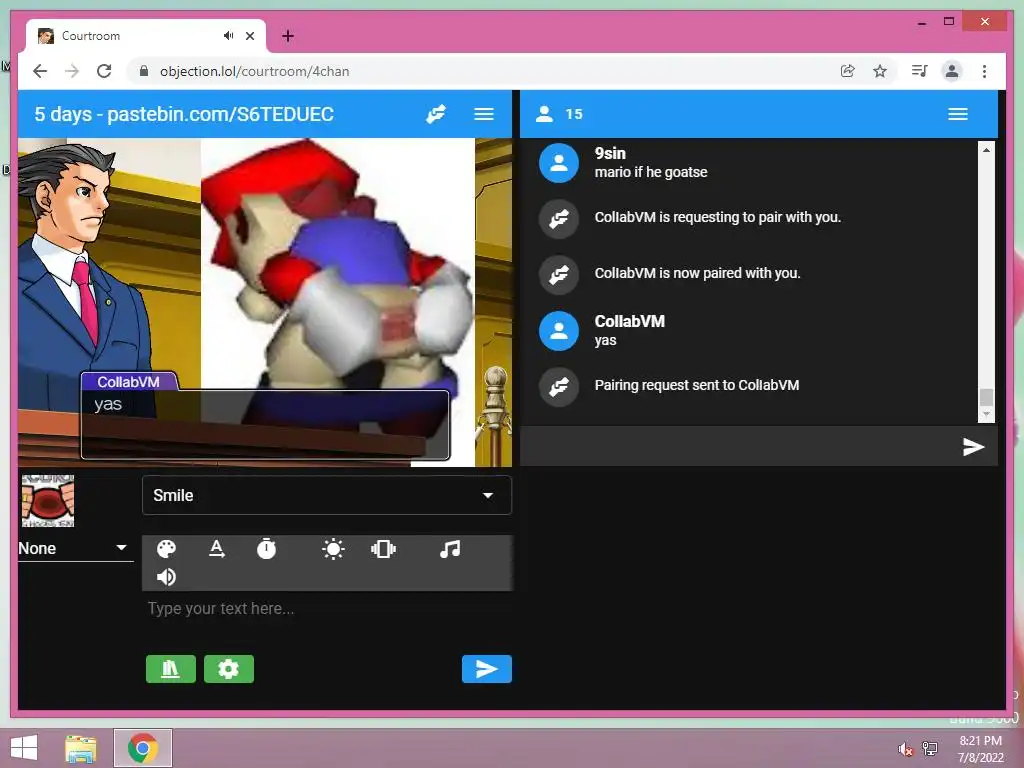Click the address bar URL
The height and width of the screenshot is (768, 1024).
(255, 71)
